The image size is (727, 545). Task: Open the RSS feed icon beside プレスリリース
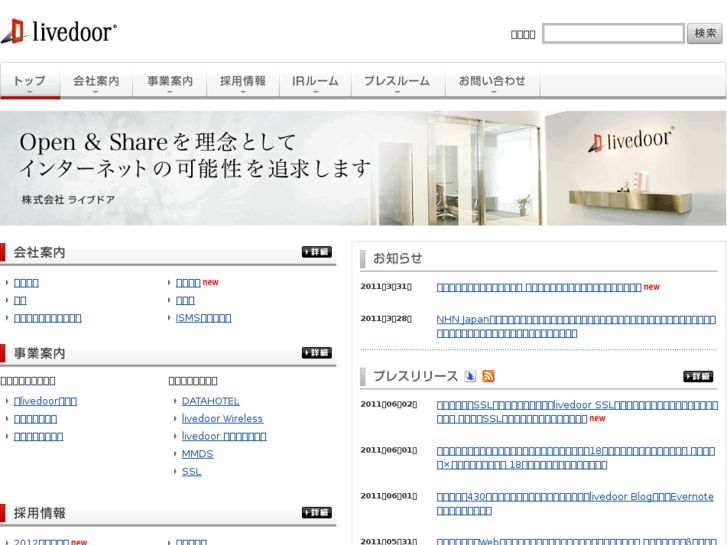[x=488, y=376]
